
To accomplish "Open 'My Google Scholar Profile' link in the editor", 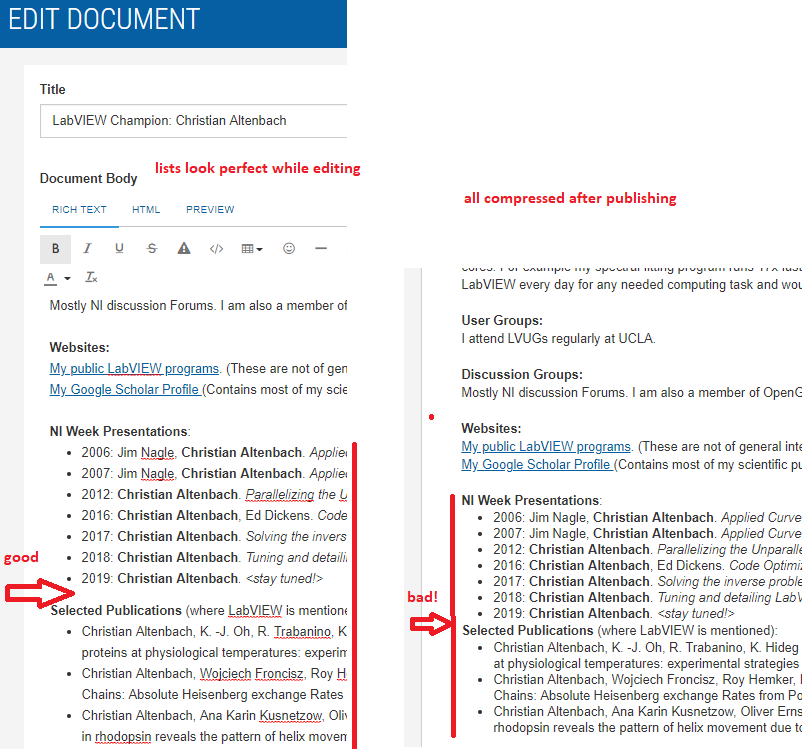I will 125,389.
